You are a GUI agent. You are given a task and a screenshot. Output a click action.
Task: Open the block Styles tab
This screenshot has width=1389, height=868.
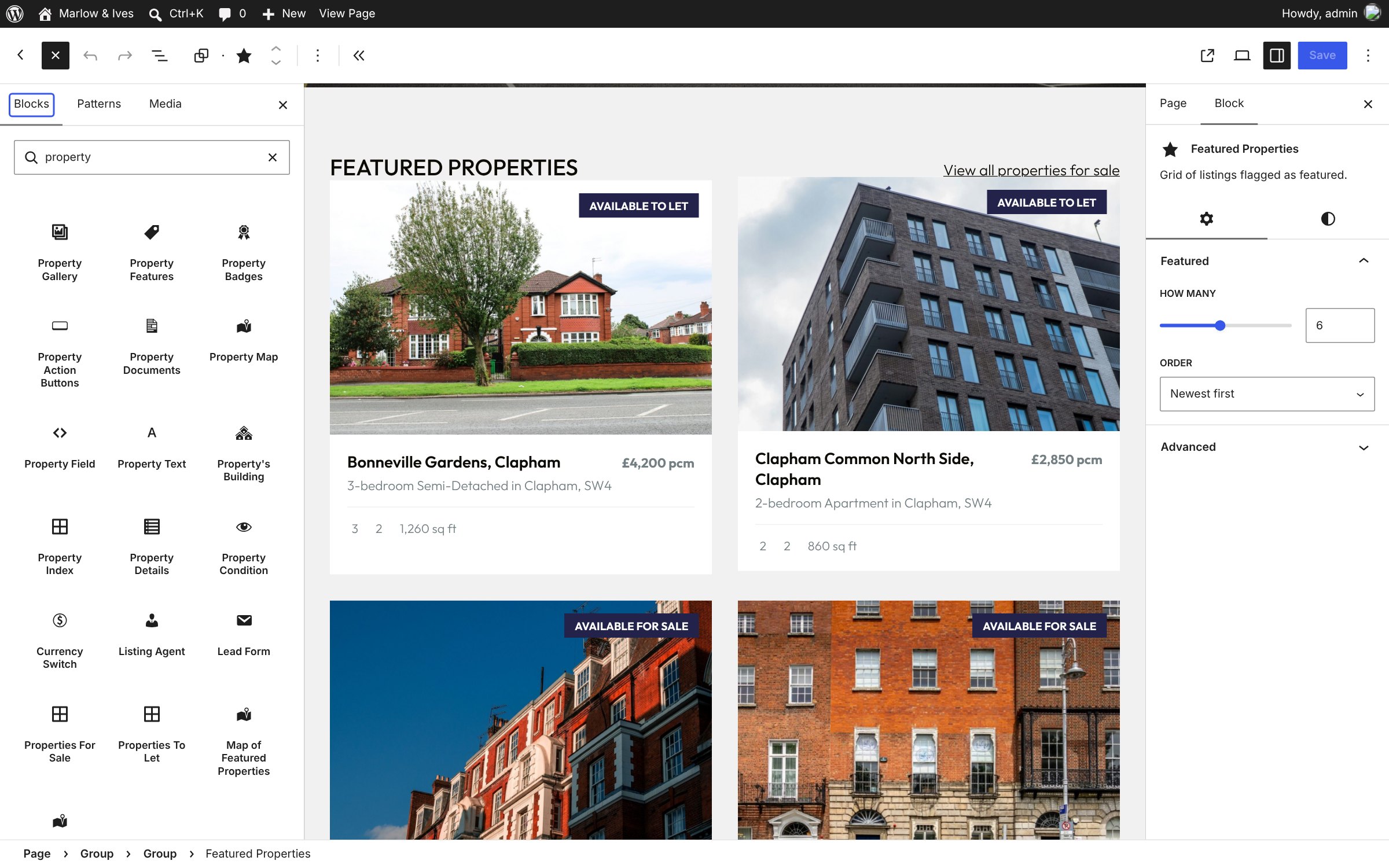coord(1328,219)
